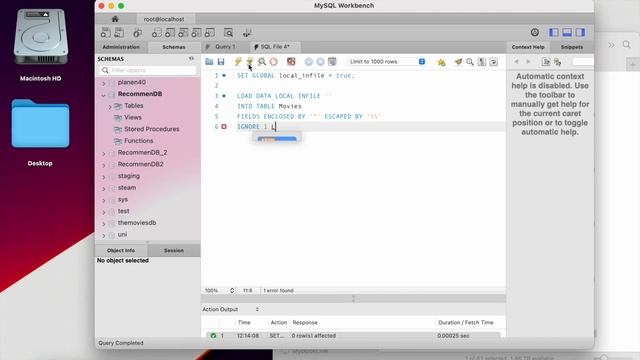Viewport: 640px width, 360px height.
Task: Toggle the right sidebar panel
Action: pos(580,32)
